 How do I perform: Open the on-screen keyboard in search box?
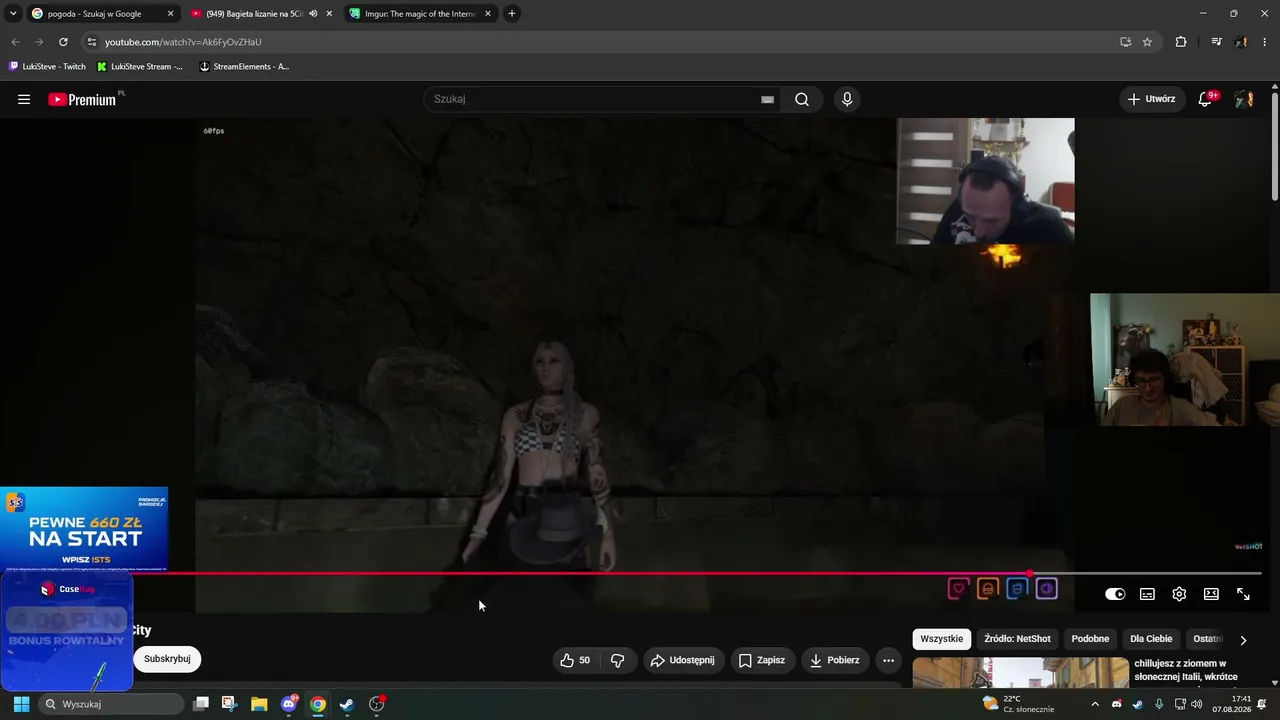coord(767,99)
